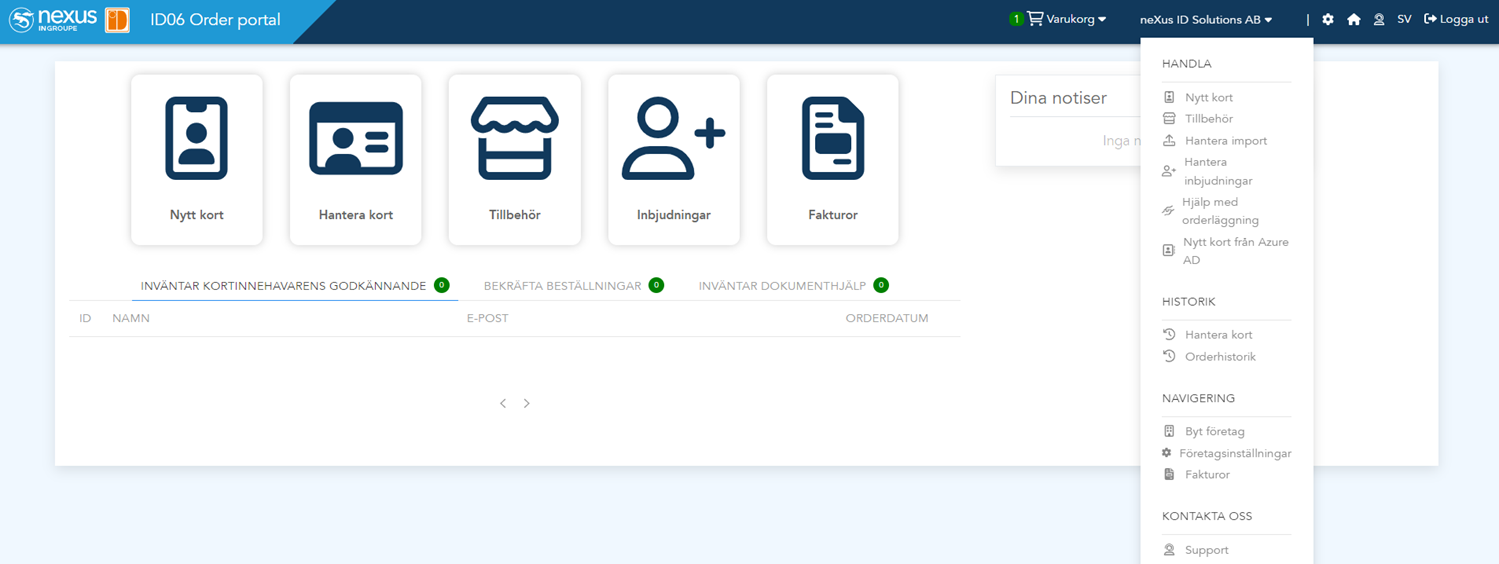
Task: Click the shop icon beside Tillbehör menu item
Action: pyautogui.click(x=1169, y=119)
